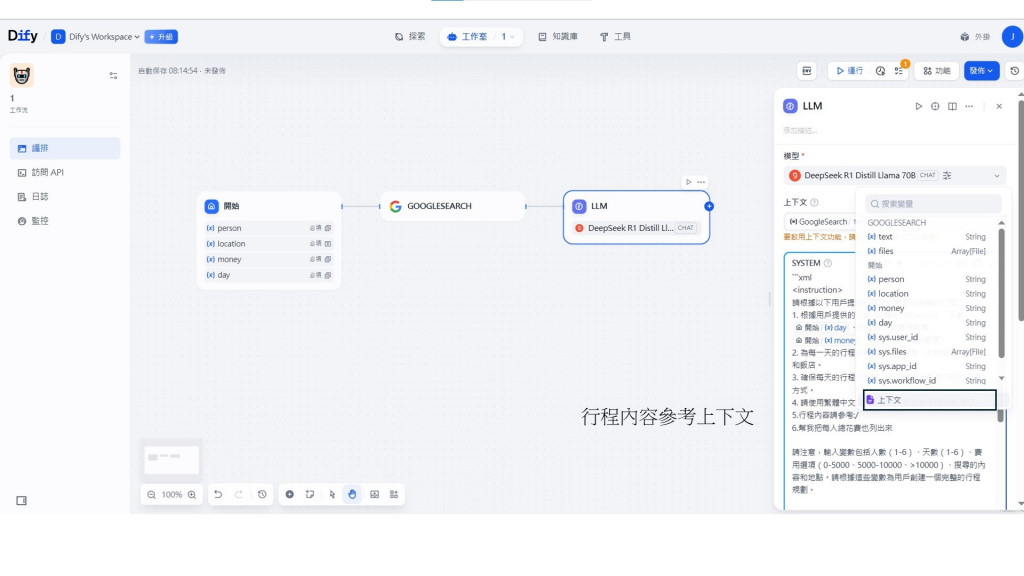
Task: Expand the app selector next to 工作室
Action: (507, 37)
